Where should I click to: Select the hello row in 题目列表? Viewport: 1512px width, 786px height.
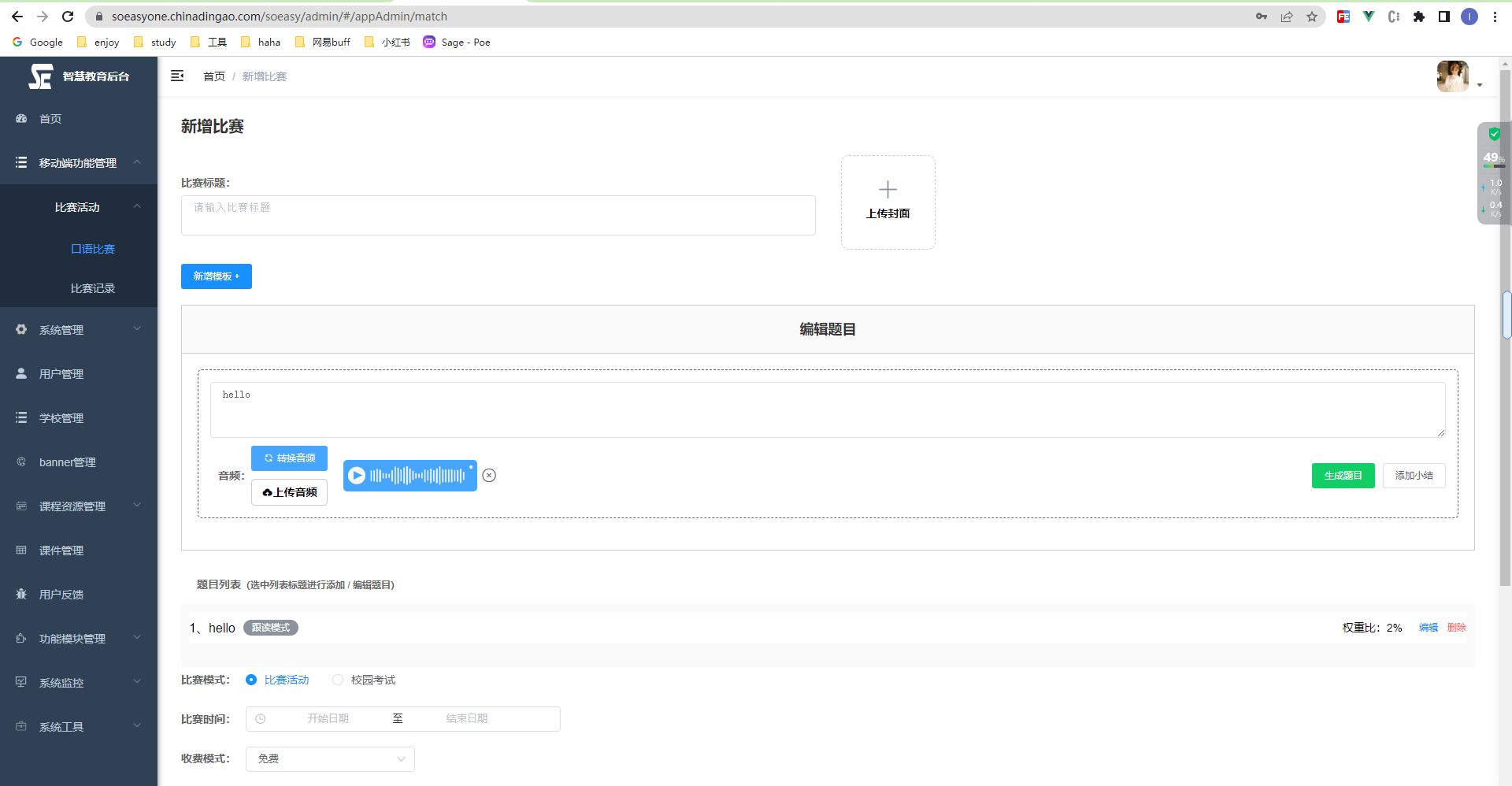[828, 628]
